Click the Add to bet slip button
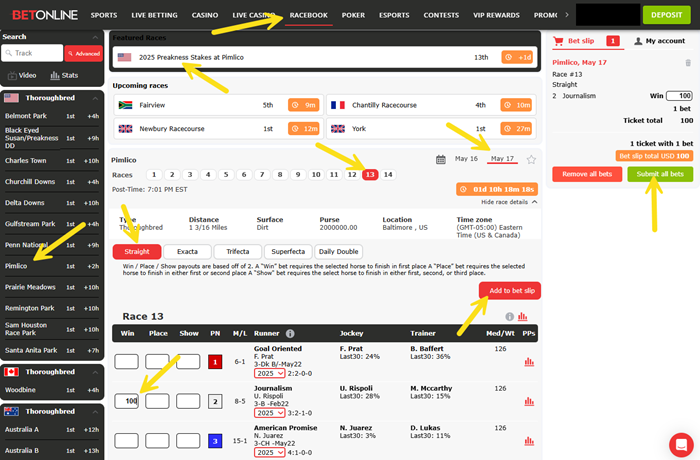Image resolution: width=700 pixels, height=460 pixels. pyautogui.click(x=509, y=290)
